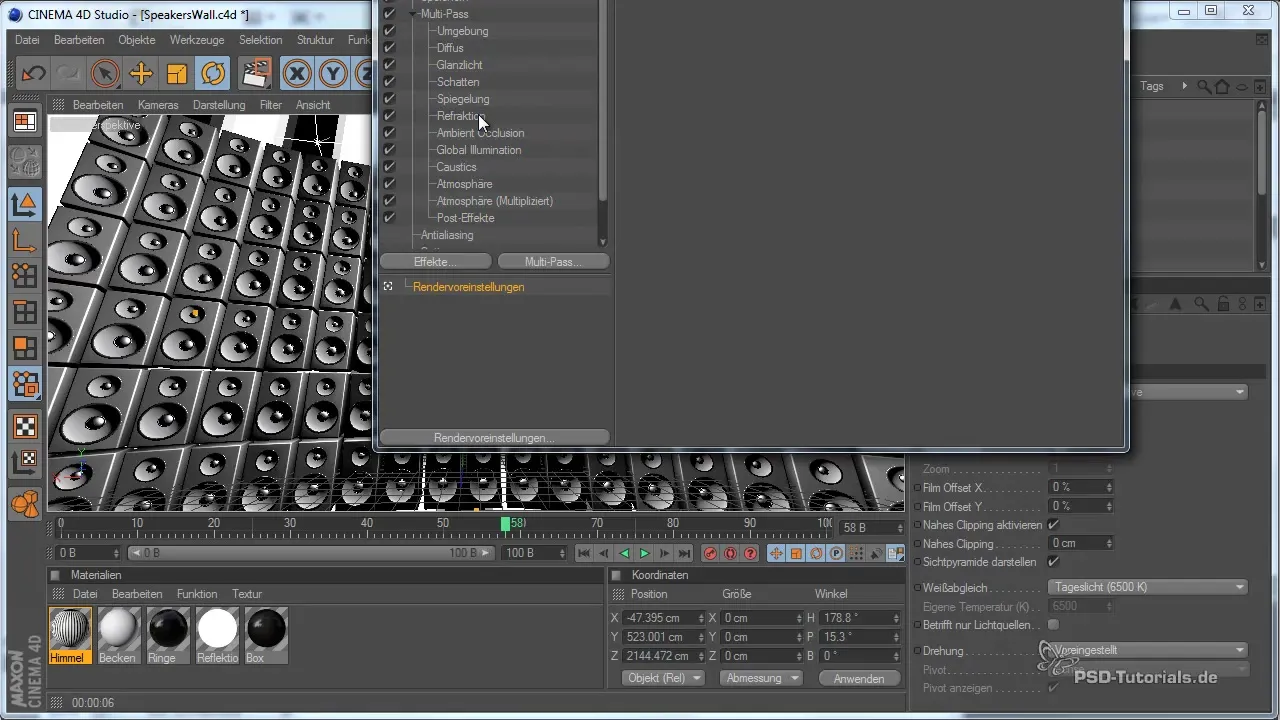The width and height of the screenshot is (1280, 720).
Task: Activate the edges mode icon
Action: pos(25,313)
